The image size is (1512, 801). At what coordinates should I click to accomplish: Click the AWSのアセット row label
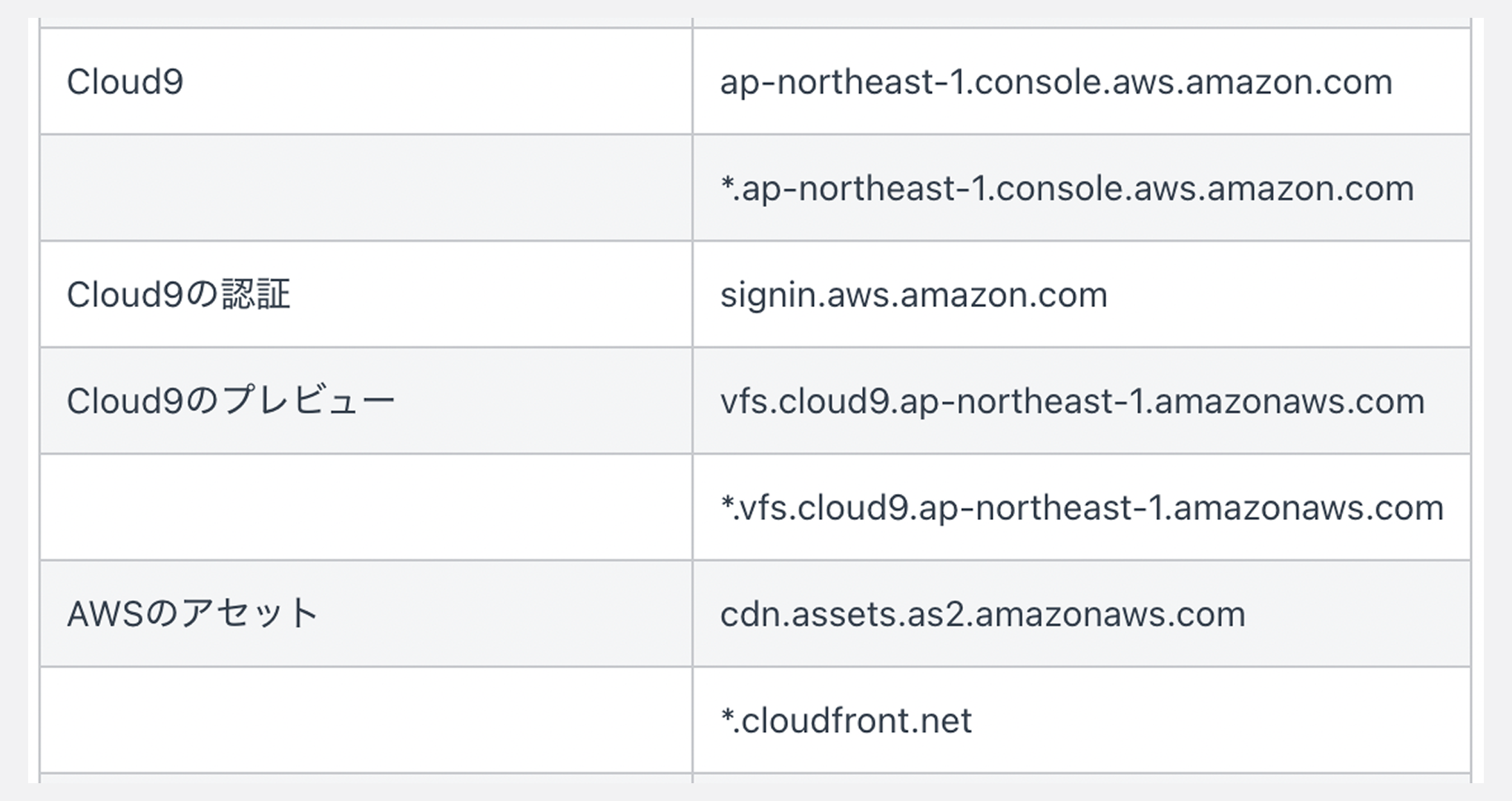coord(193,614)
